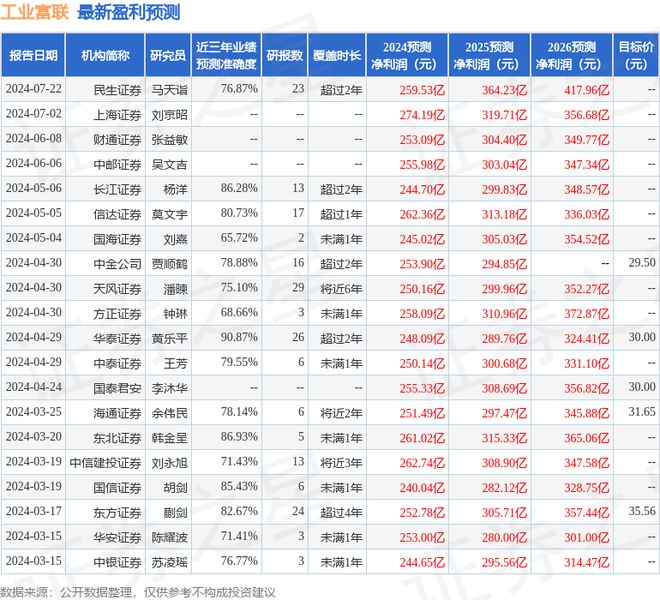Image resolution: width=660 pixels, height=600 pixels.
Task: Click researcher name 张益敏
Action: (169, 139)
